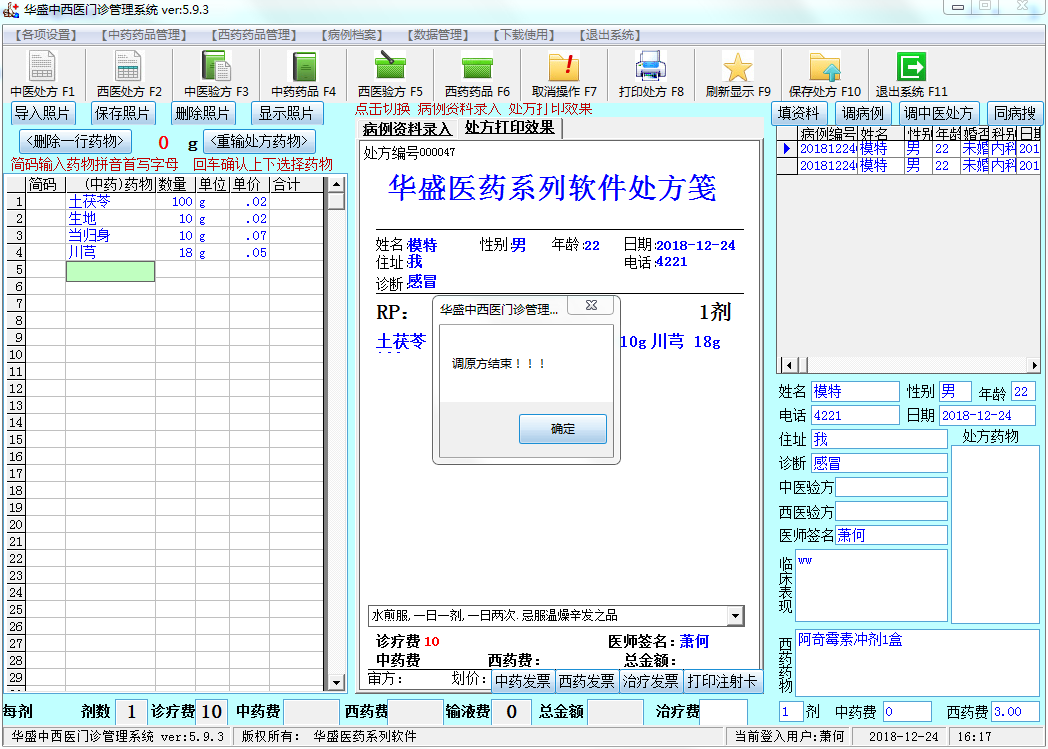Open 西医处方 F2 toolbar icon
Viewport: 1048px width, 749px height.
coord(128,65)
